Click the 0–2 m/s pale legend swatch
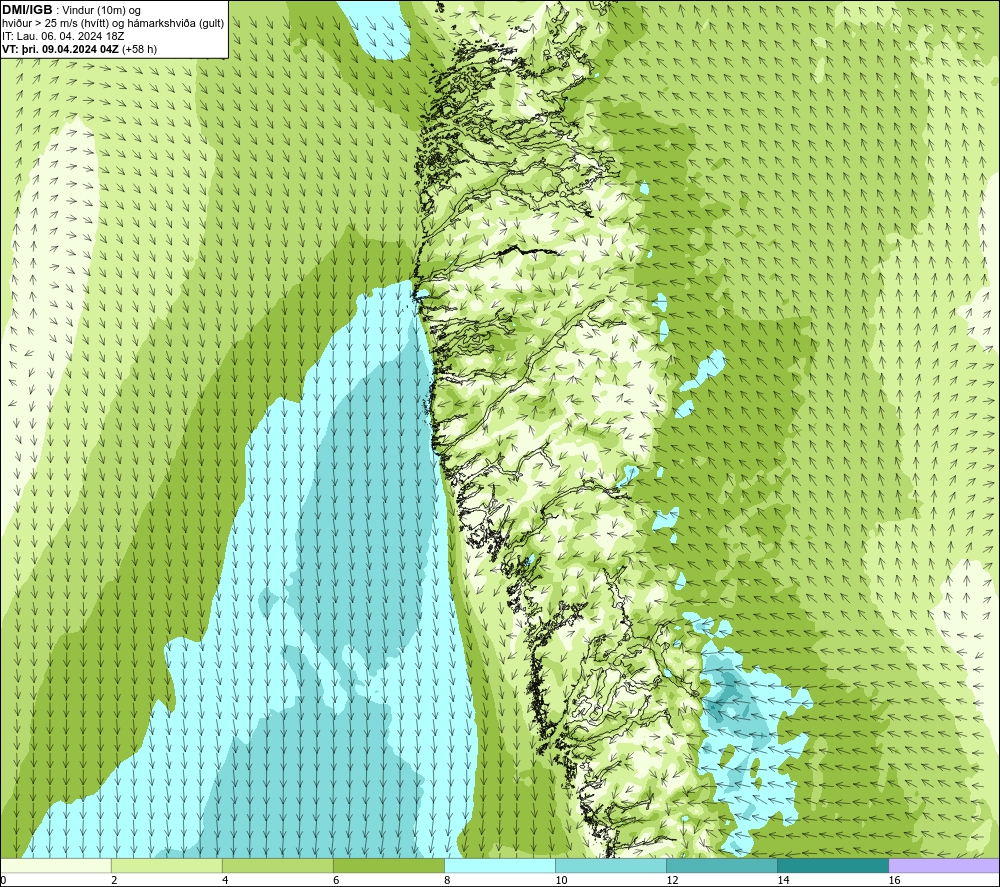This screenshot has width=1000, height=887. click(56, 865)
